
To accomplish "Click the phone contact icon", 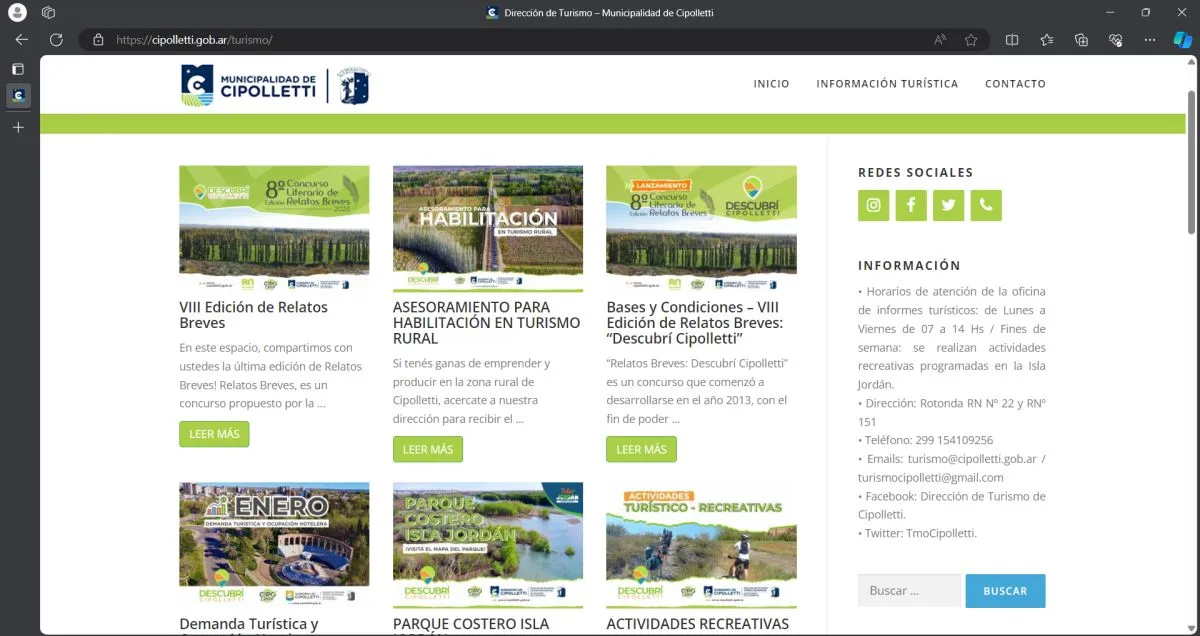I will coord(986,205).
